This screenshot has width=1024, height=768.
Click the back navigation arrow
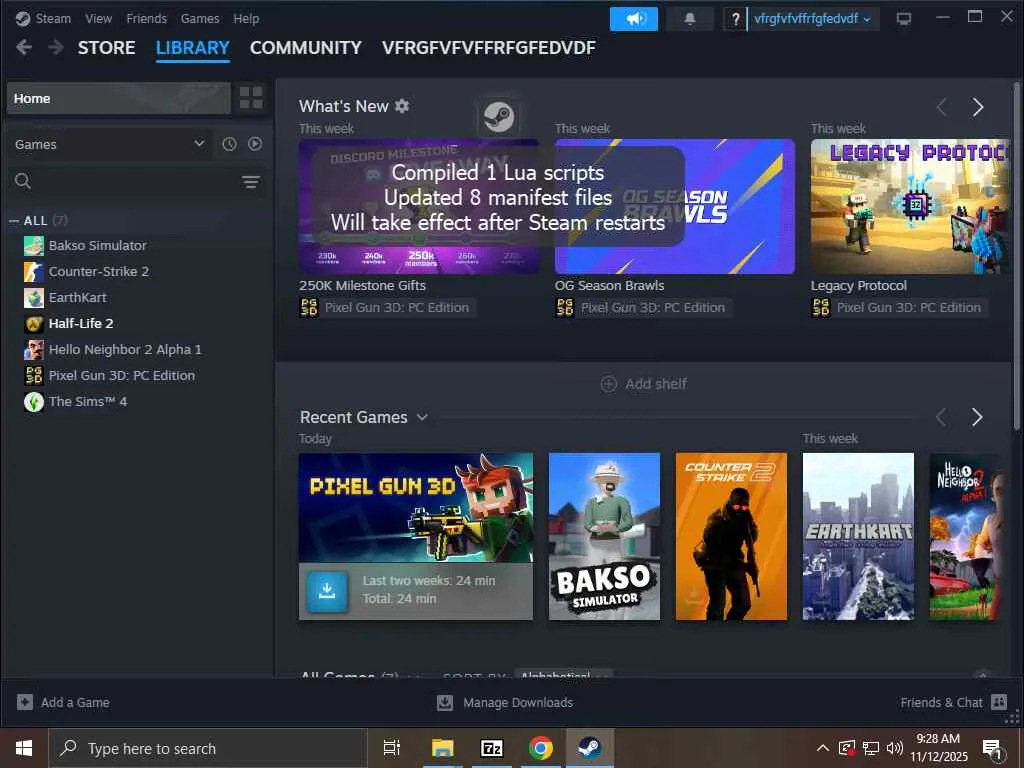click(24, 47)
